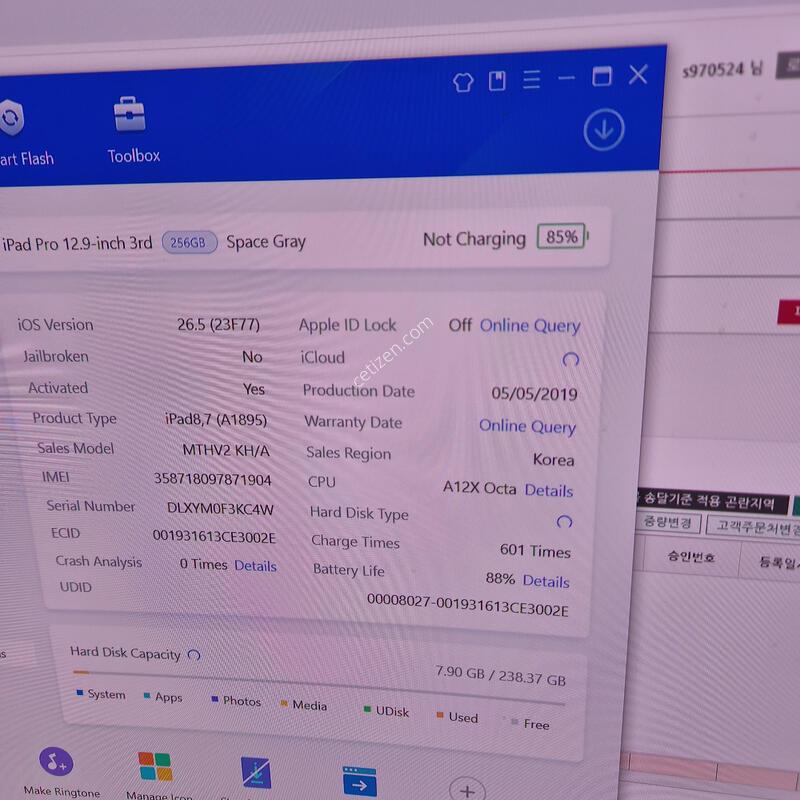Click the 7.90 GB / 238.37 GB capacity text
800x800 pixels.
coord(501,676)
